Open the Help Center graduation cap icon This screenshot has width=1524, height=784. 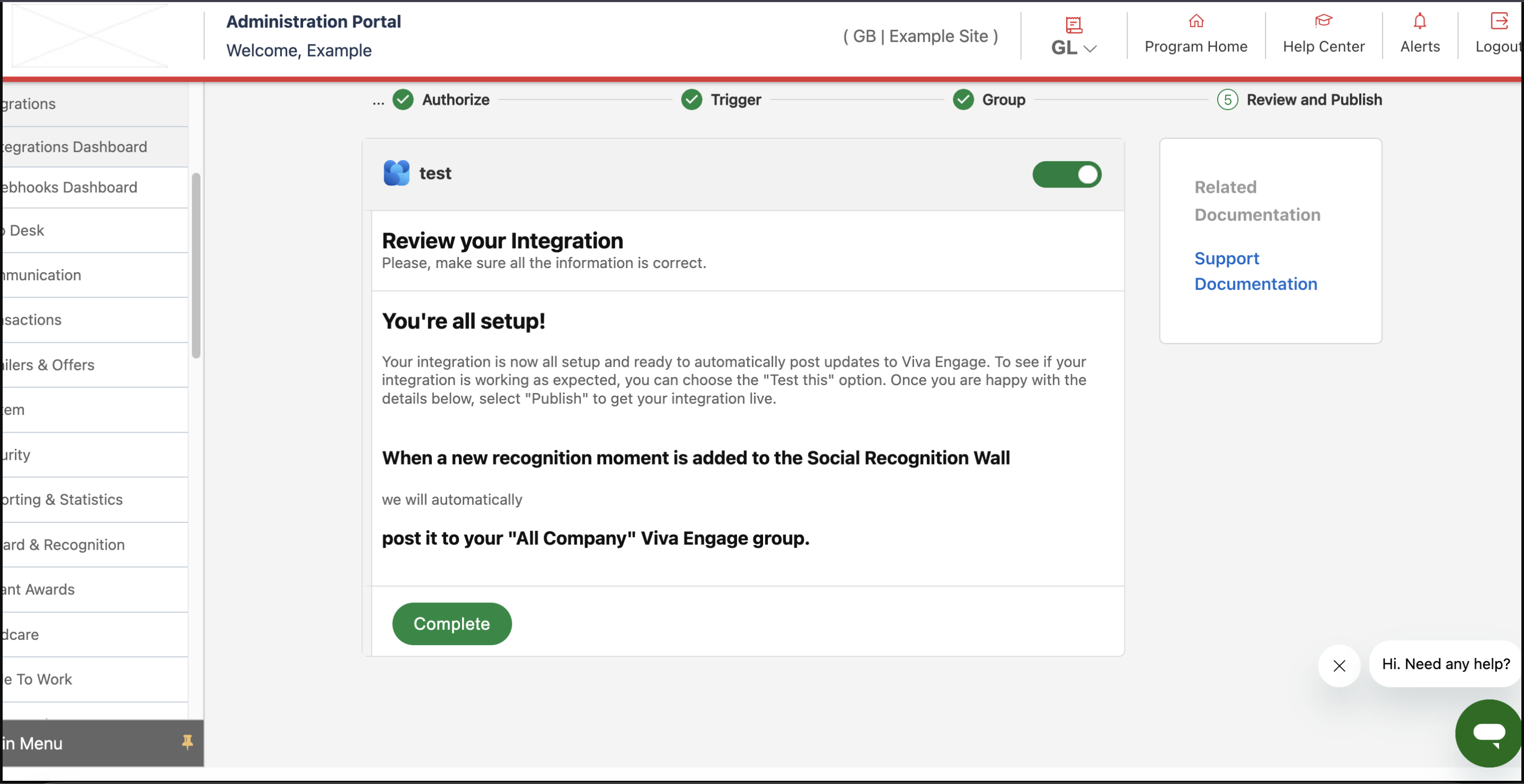pyautogui.click(x=1323, y=21)
